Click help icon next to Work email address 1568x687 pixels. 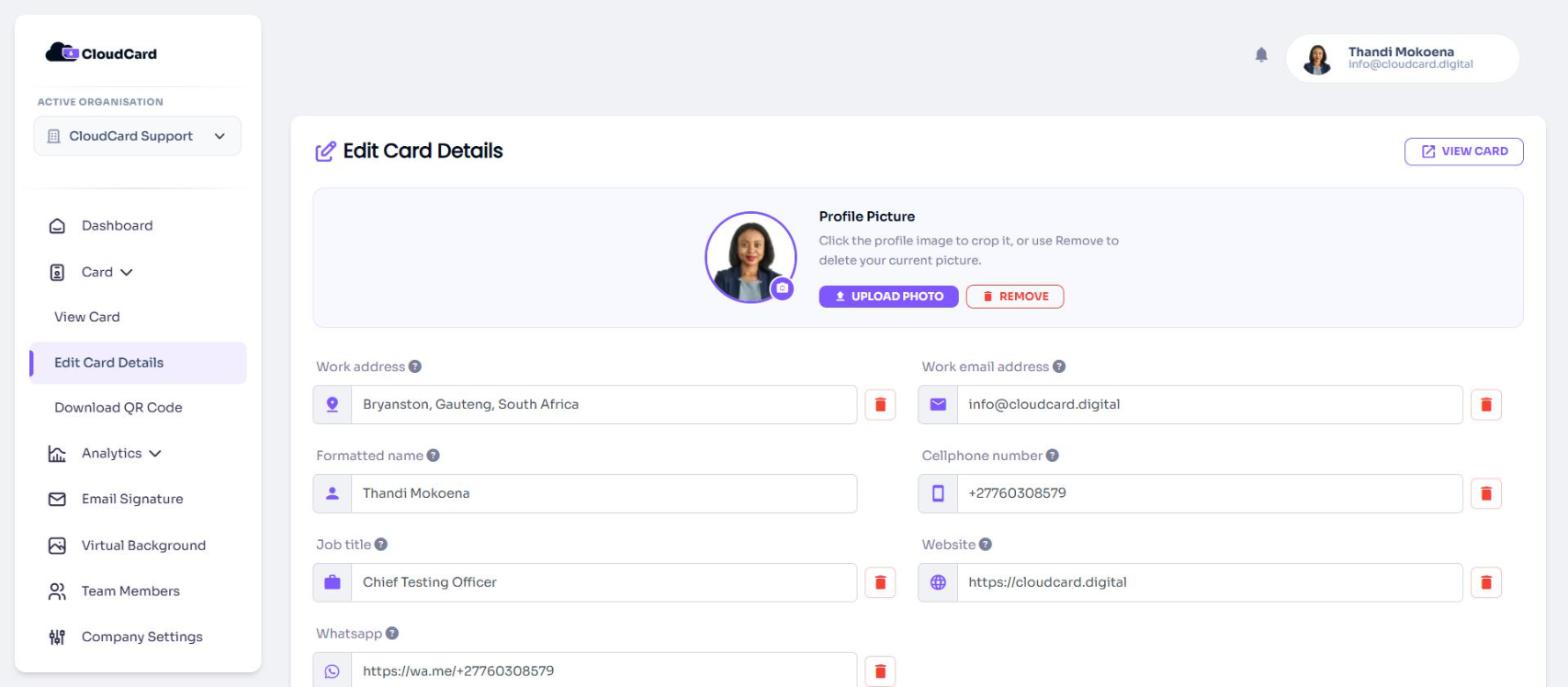[1059, 367]
